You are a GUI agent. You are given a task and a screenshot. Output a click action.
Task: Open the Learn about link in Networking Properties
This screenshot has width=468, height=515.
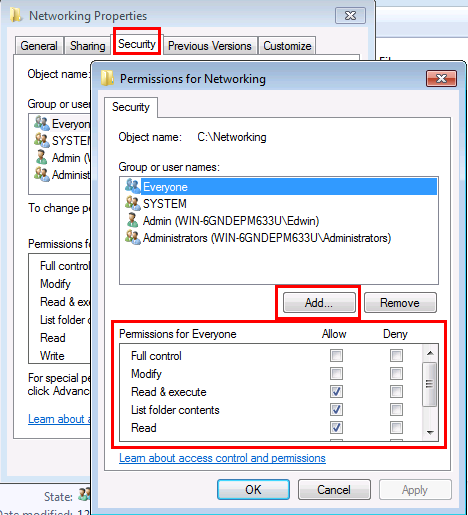pyautogui.click(x=59, y=419)
